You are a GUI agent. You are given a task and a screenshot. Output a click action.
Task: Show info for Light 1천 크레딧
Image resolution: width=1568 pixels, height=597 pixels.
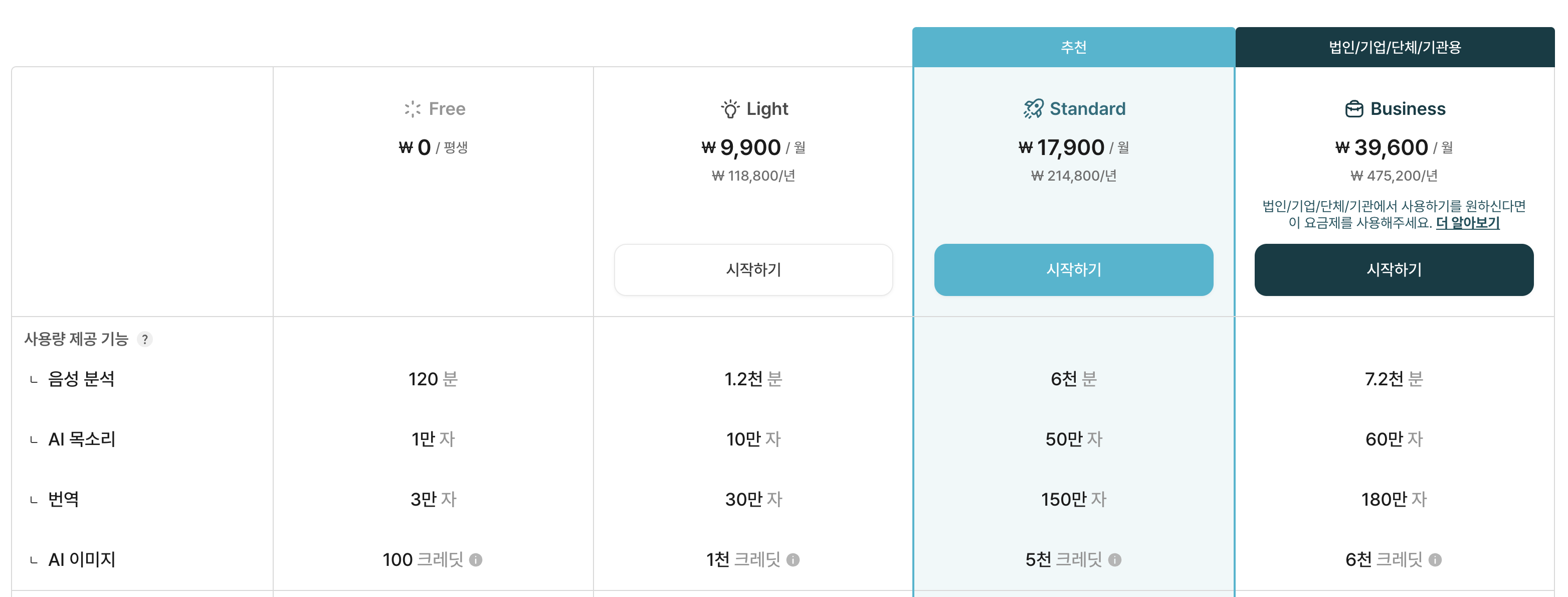point(793,560)
